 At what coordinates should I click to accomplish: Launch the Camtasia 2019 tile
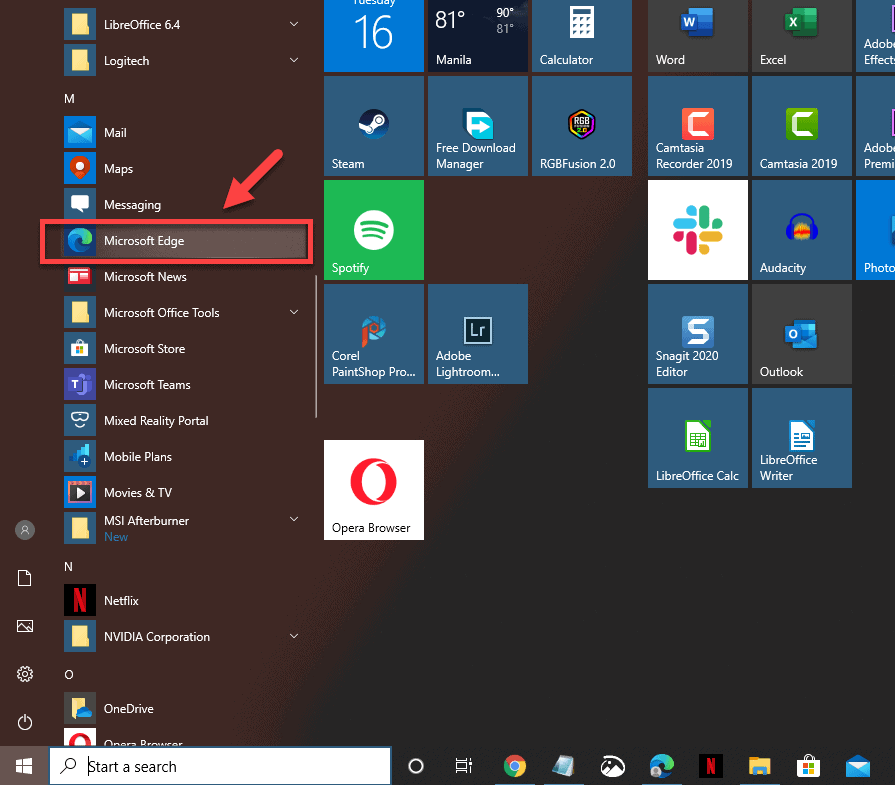pyautogui.click(x=801, y=126)
